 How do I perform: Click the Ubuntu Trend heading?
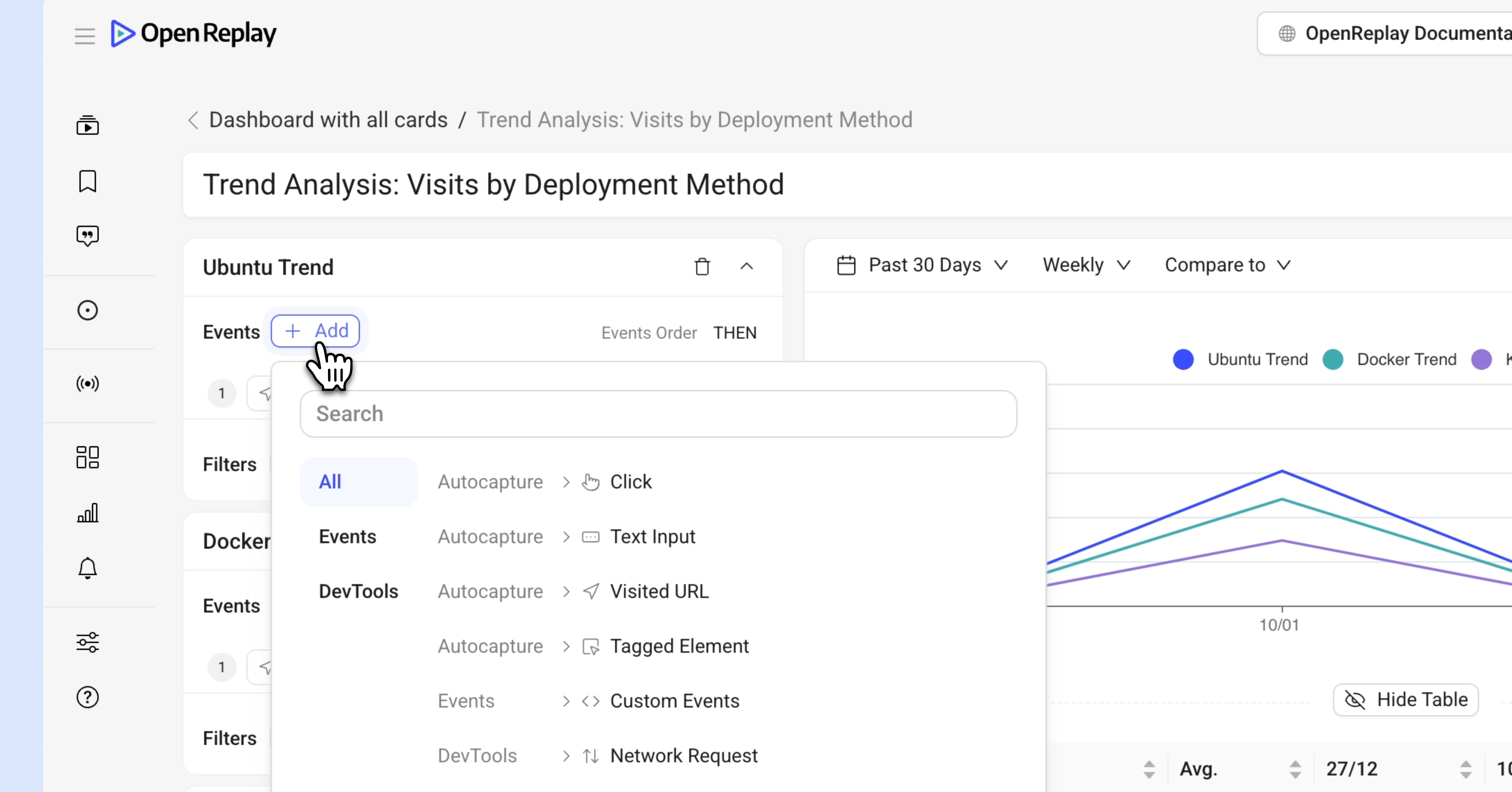pos(268,267)
